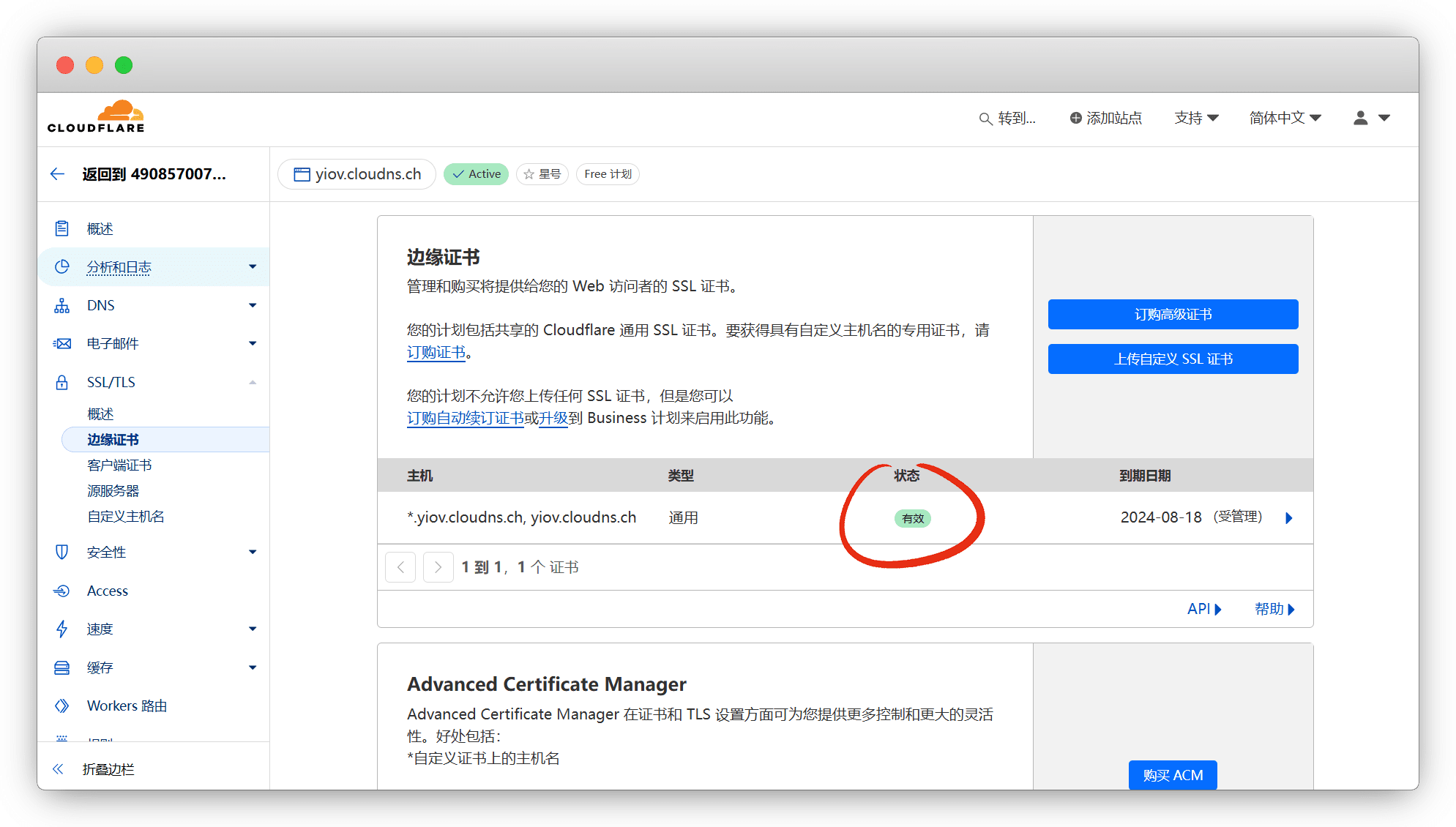Click the DNS network icon

(x=62, y=306)
